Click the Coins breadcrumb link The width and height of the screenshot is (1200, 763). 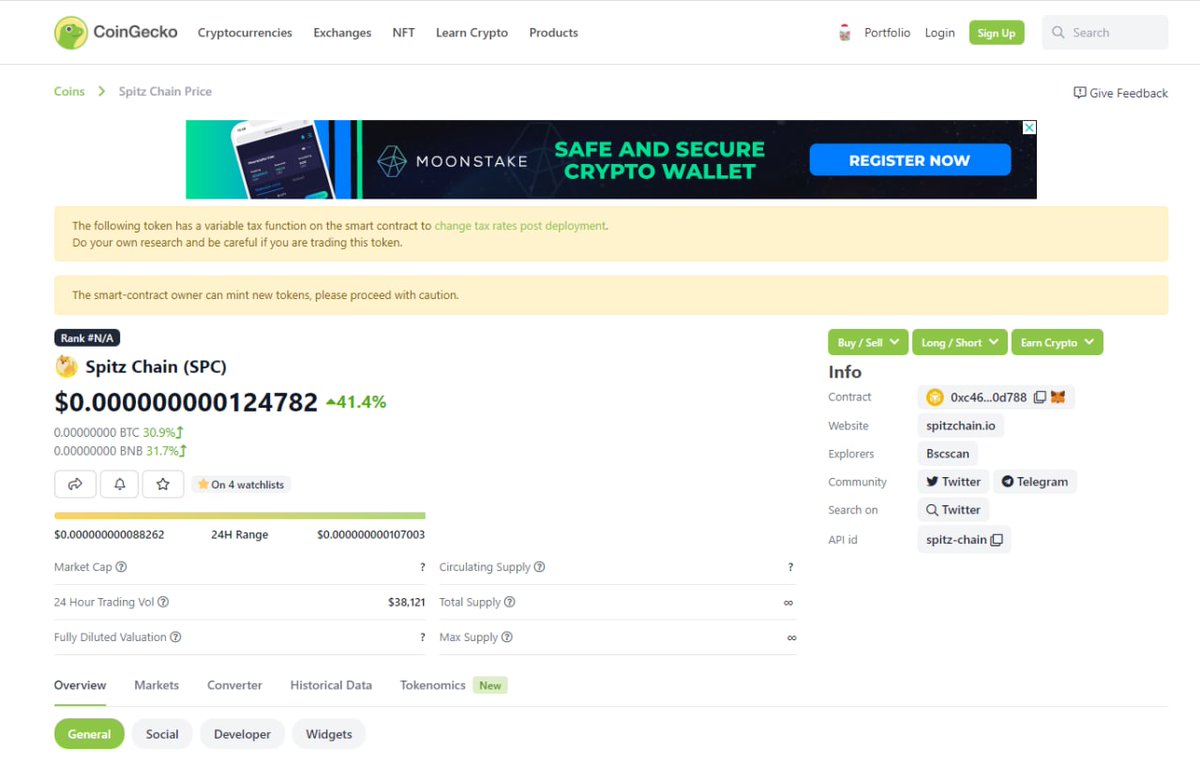(69, 91)
